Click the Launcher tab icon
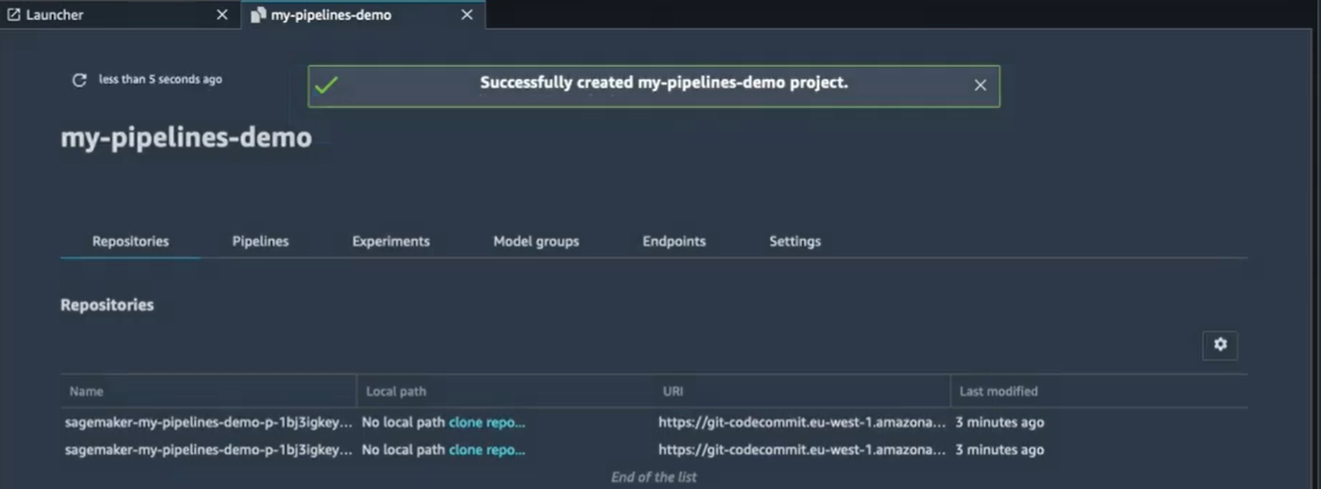The height and width of the screenshot is (489, 1321). tap(14, 15)
